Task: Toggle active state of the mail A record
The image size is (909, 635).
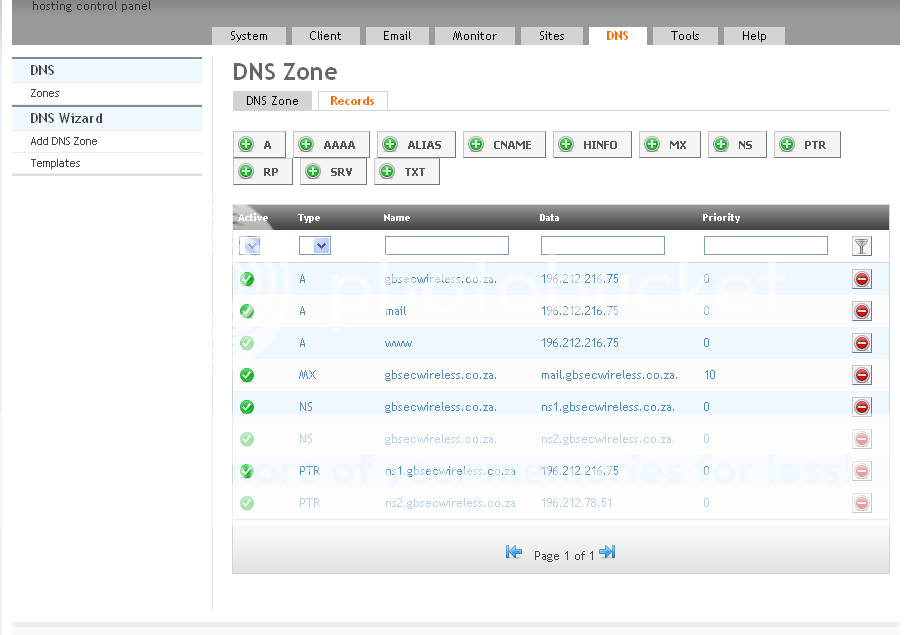Action: click(246, 311)
